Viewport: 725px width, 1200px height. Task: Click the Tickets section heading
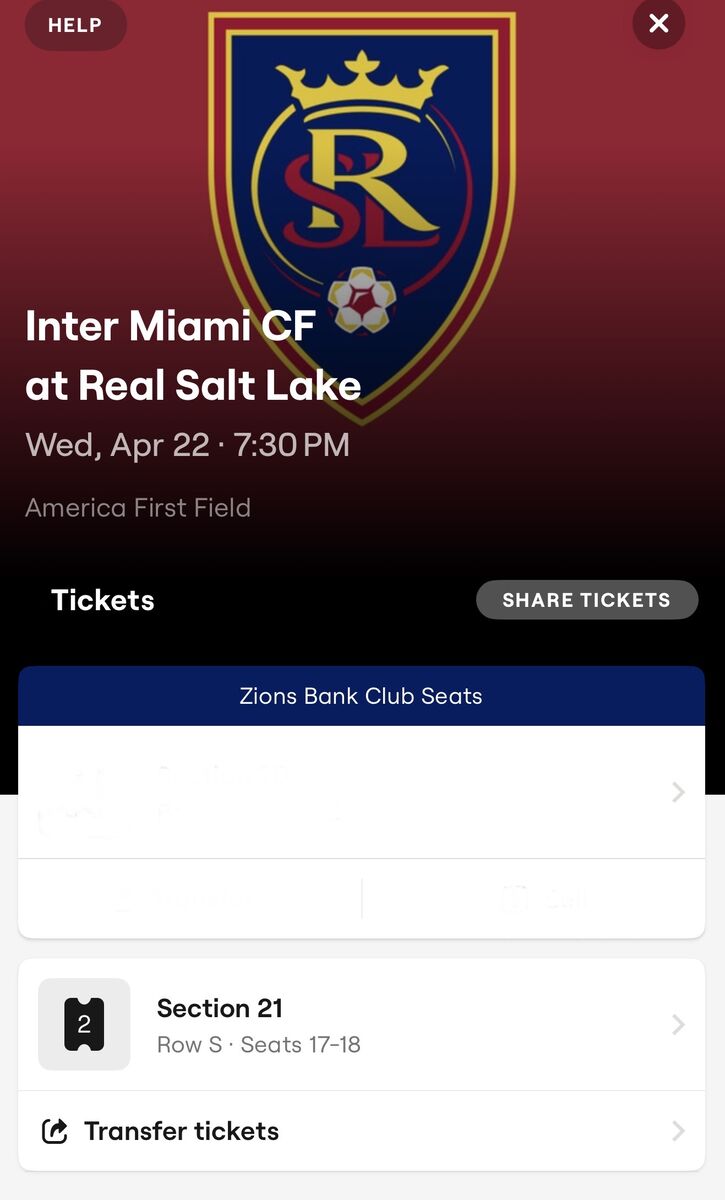[x=102, y=599]
